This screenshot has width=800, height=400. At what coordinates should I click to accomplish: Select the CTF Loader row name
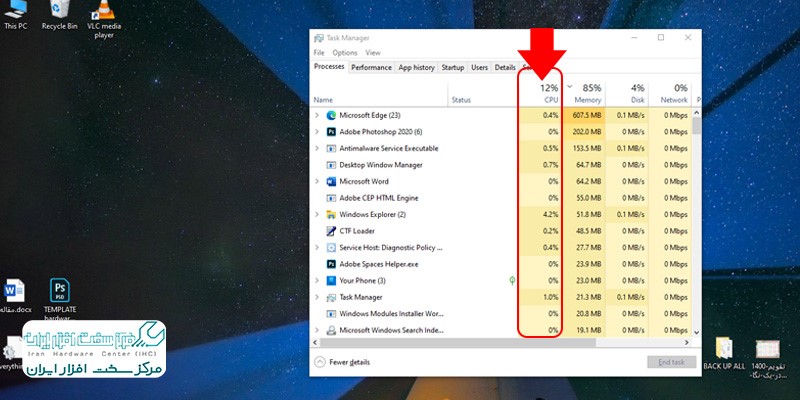tap(357, 231)
